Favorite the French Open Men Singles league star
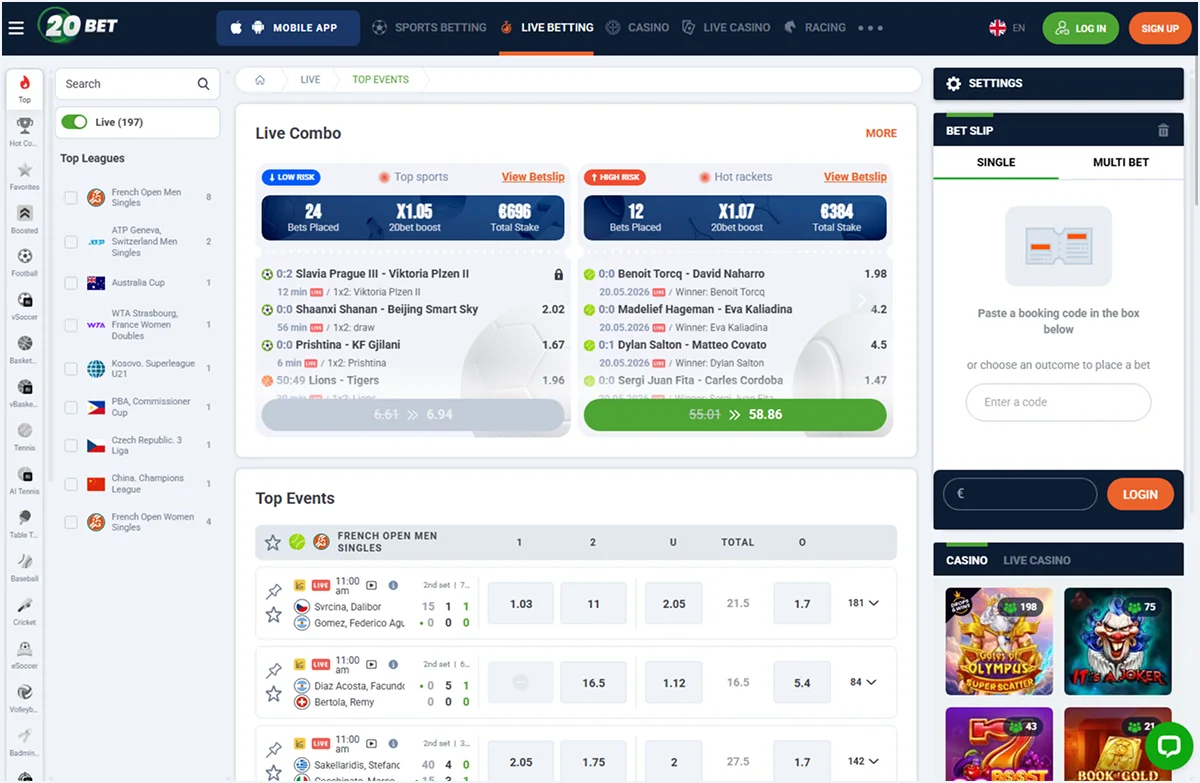Viewport: 1200px width, 783px height. point(272,542)
